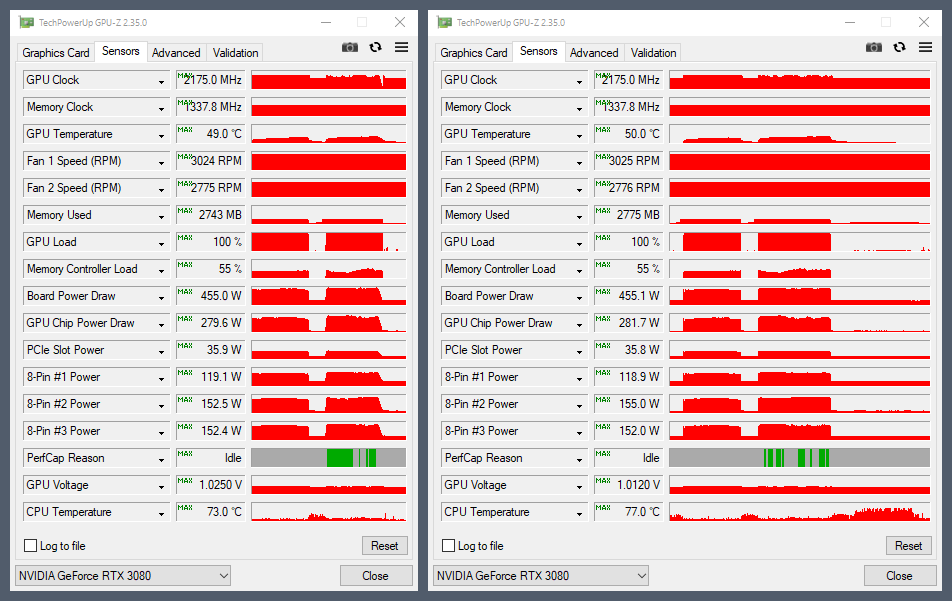Open the NVIDIA GeForce RTX 3080 selector in left window
This screenshot has height=601, width=952.
click(x=123, y=576)
